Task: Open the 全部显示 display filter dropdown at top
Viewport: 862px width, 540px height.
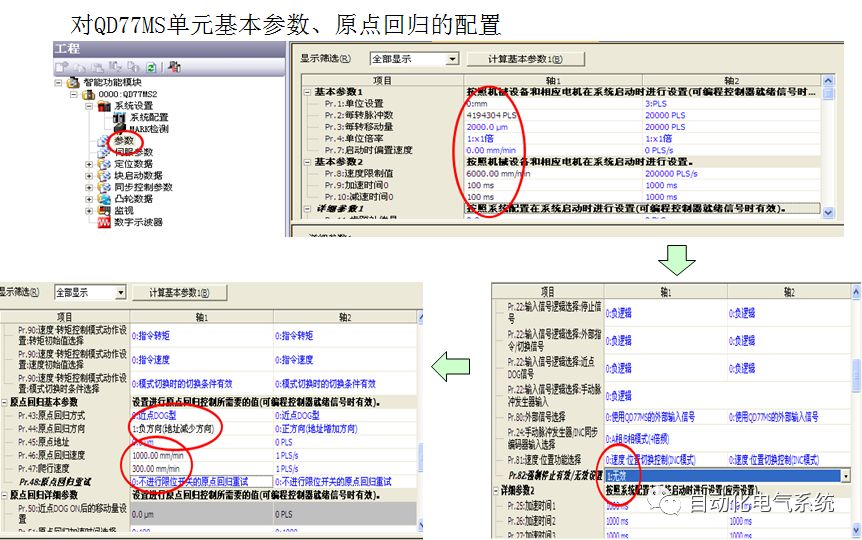Action: pyautogui.click(x=452, y=59)
